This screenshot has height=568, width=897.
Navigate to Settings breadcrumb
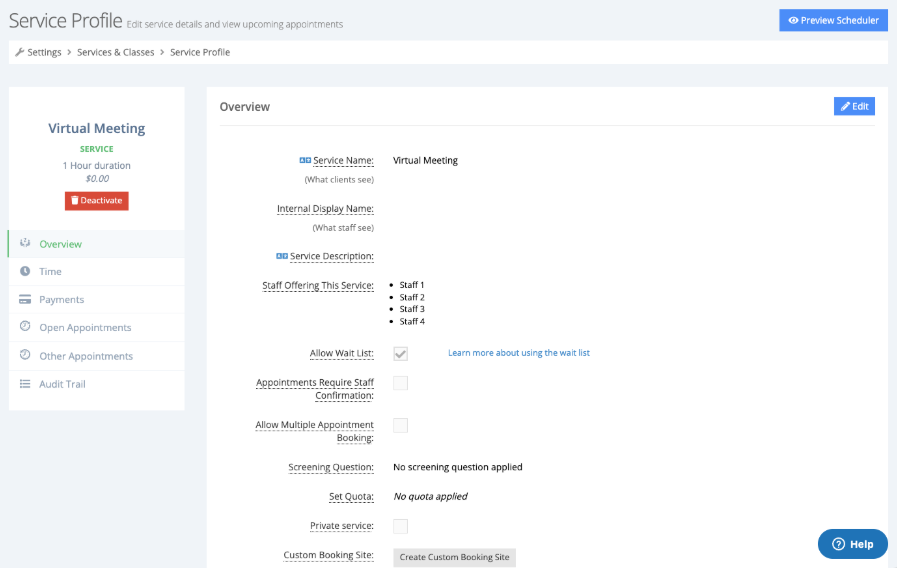(44, 52)
